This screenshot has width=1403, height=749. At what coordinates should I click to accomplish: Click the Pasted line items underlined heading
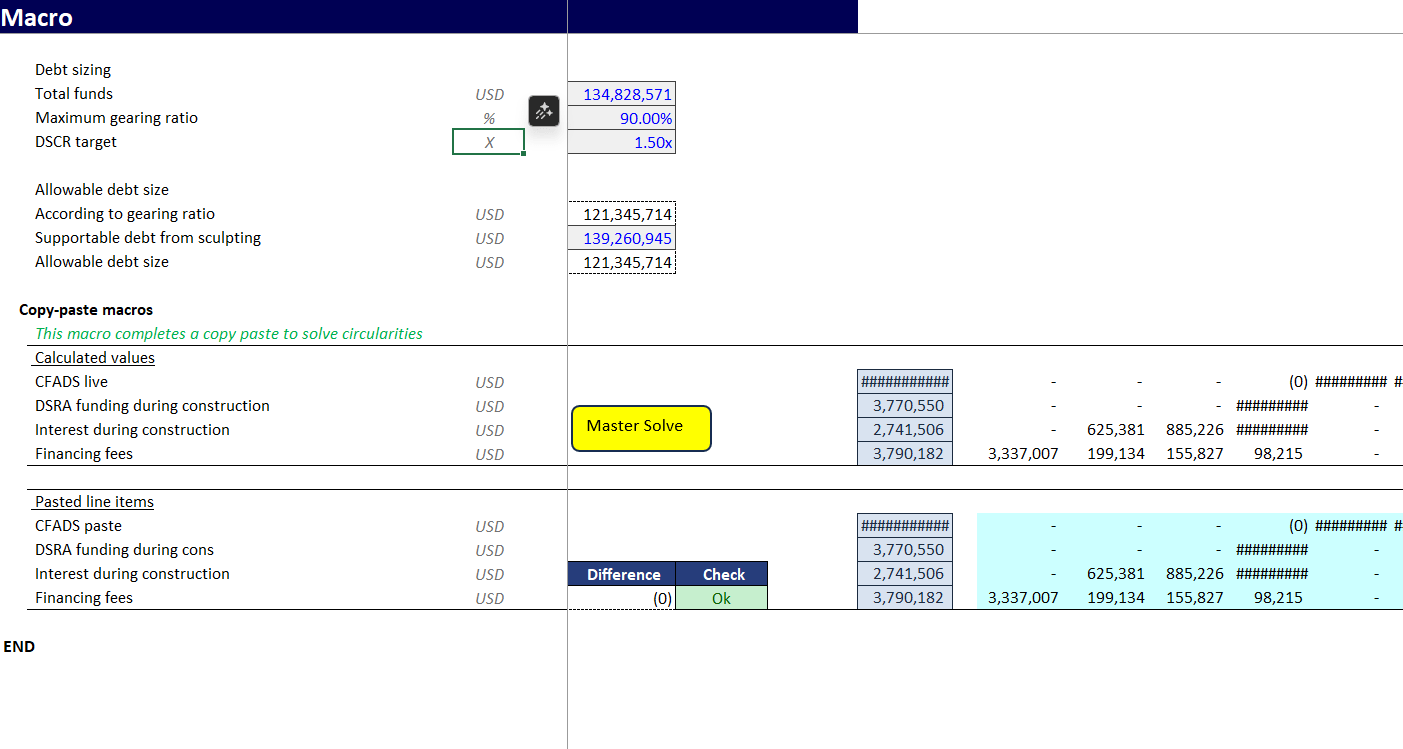94,502
